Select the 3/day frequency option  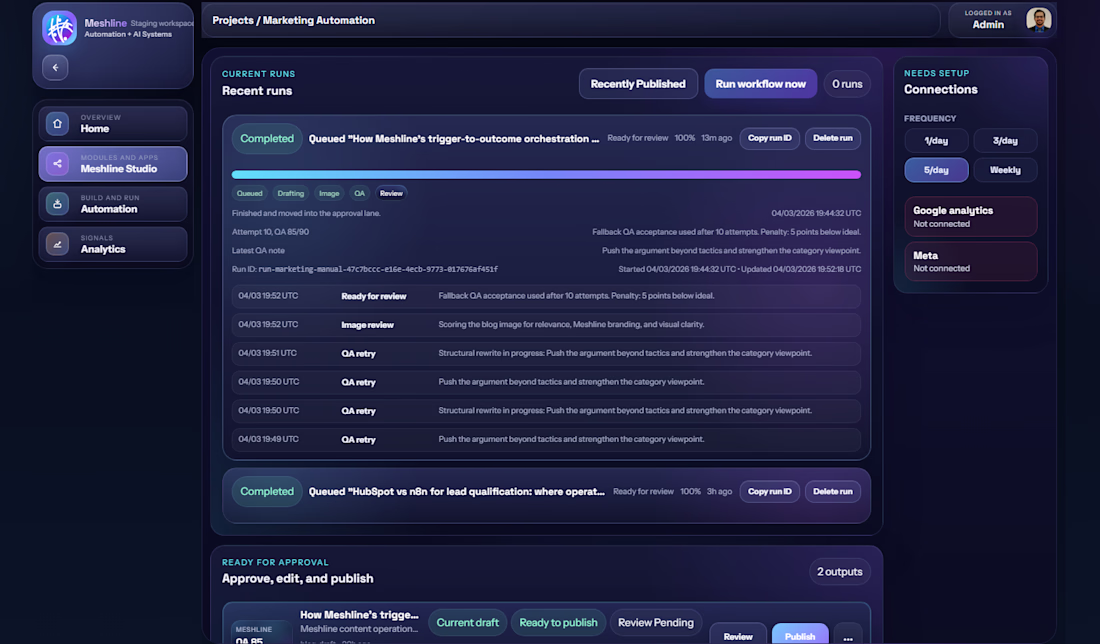pos(1005,140)
